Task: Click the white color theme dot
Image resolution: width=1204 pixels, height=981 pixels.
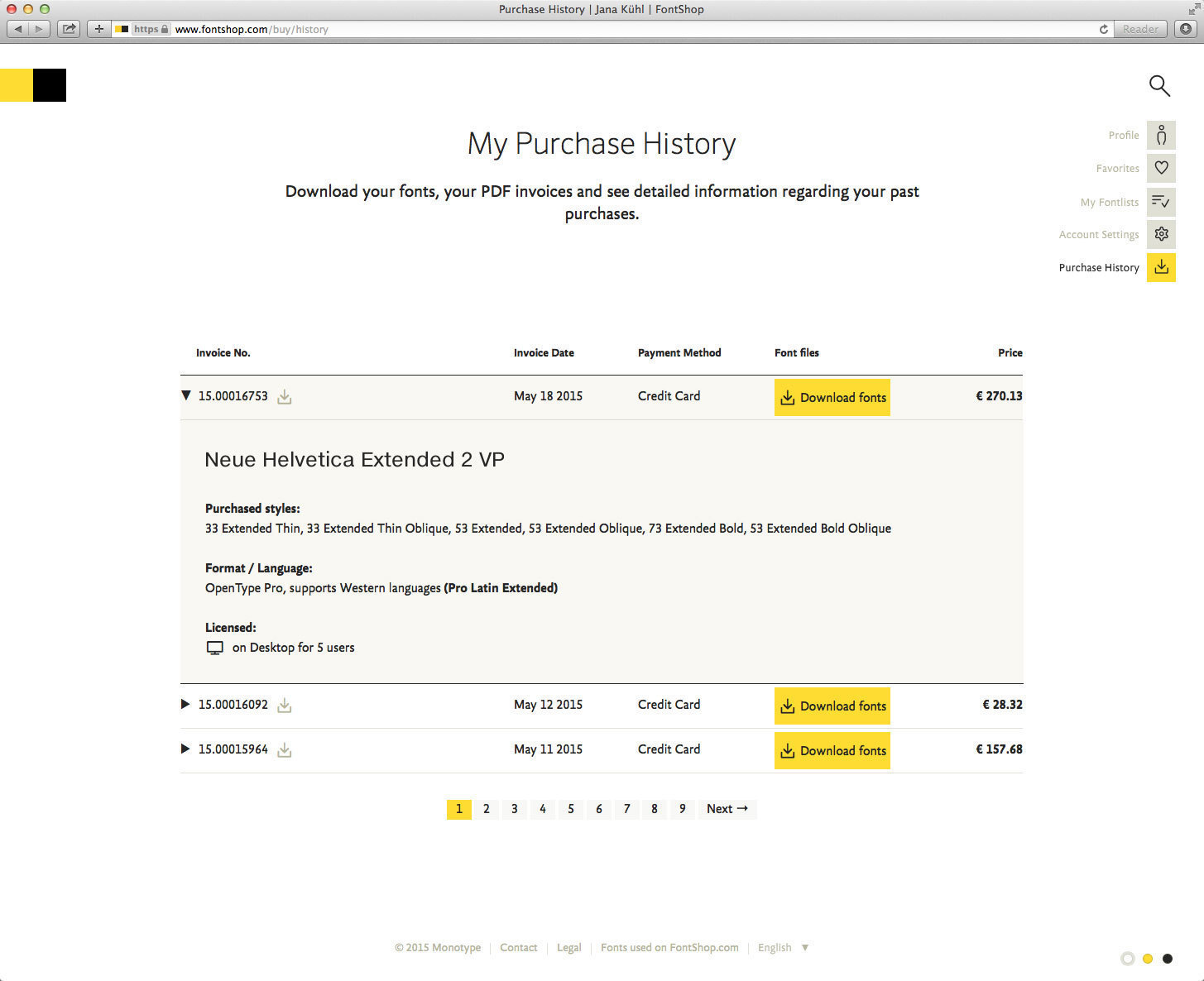Action: (x=1127, y=959)
